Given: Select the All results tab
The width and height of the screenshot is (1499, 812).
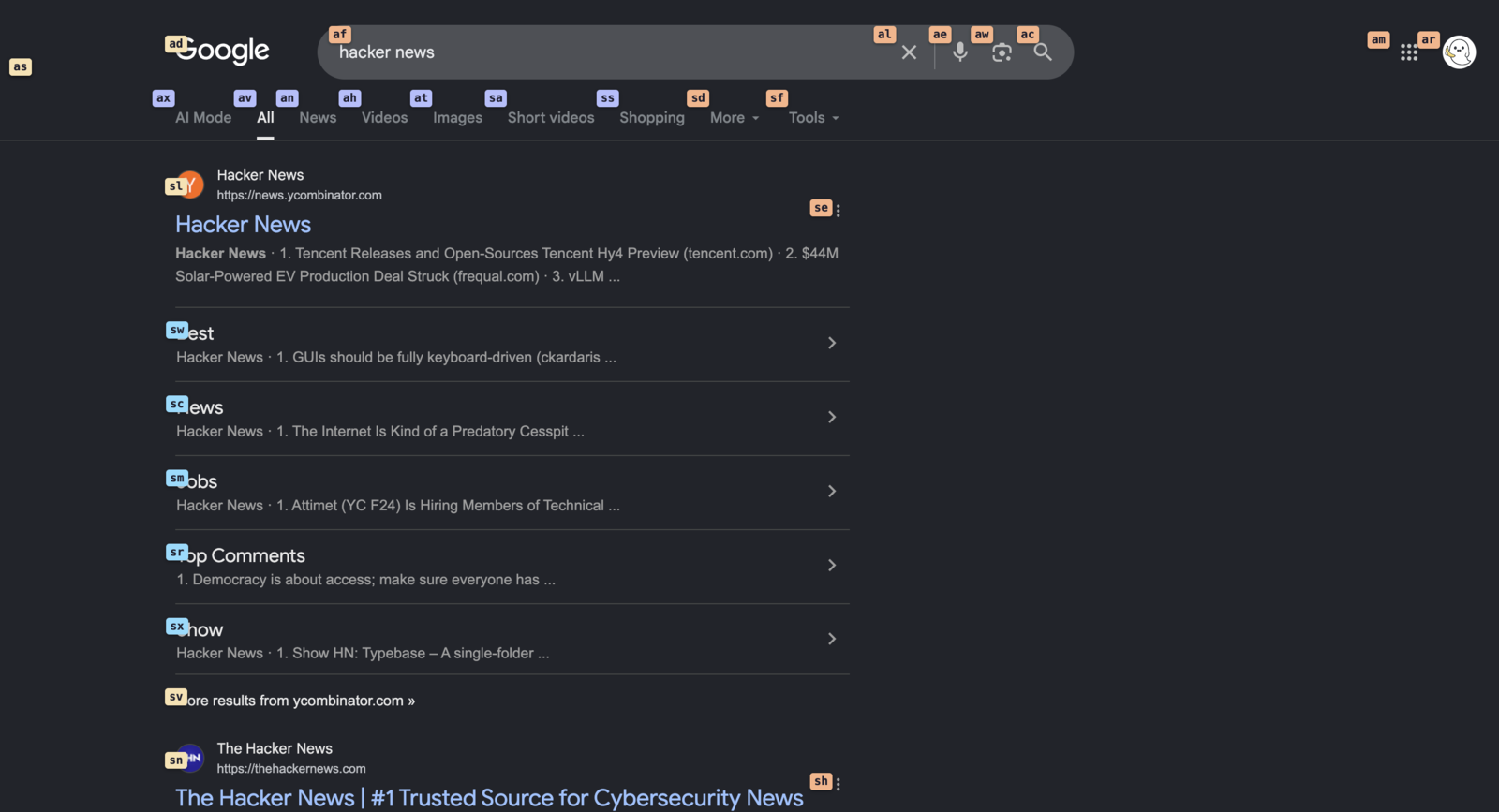Looking at the screenshot, I should 265,118.
